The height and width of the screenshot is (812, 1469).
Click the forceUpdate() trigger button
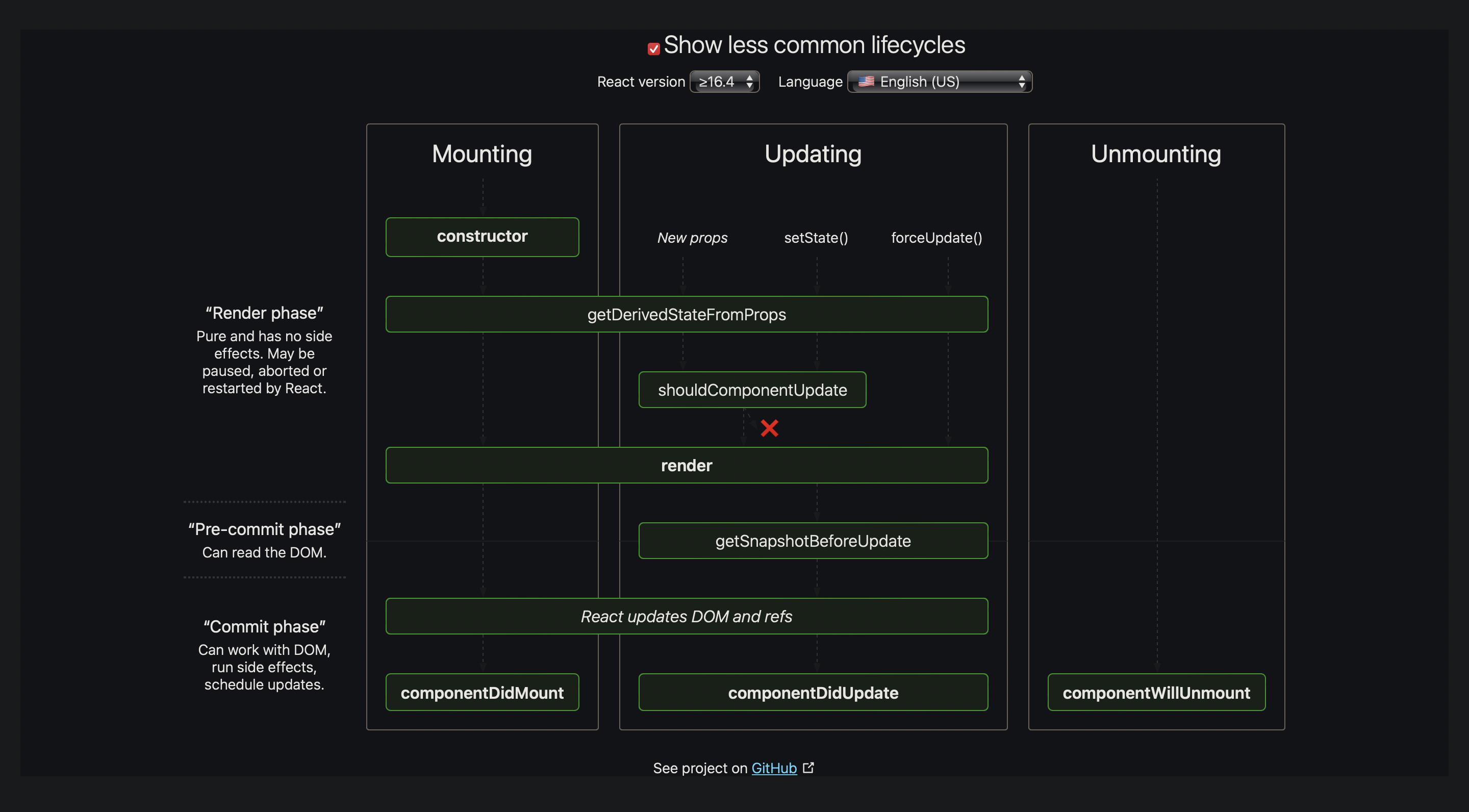click(x=936, y=237)
